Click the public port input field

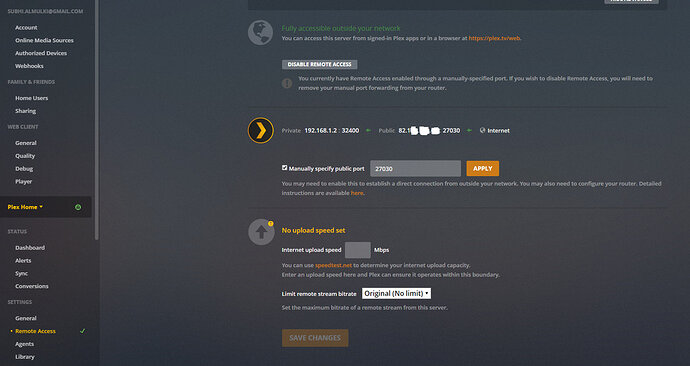415,168
